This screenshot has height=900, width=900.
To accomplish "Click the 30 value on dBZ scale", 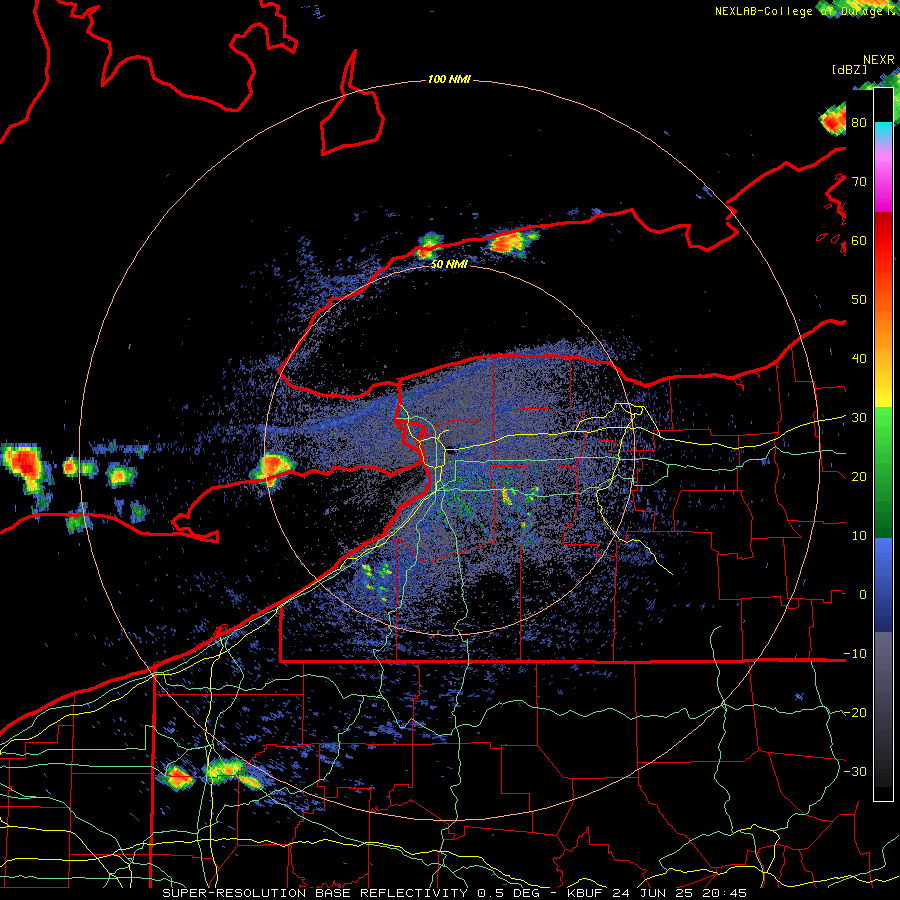I will [x=859, y=417].
